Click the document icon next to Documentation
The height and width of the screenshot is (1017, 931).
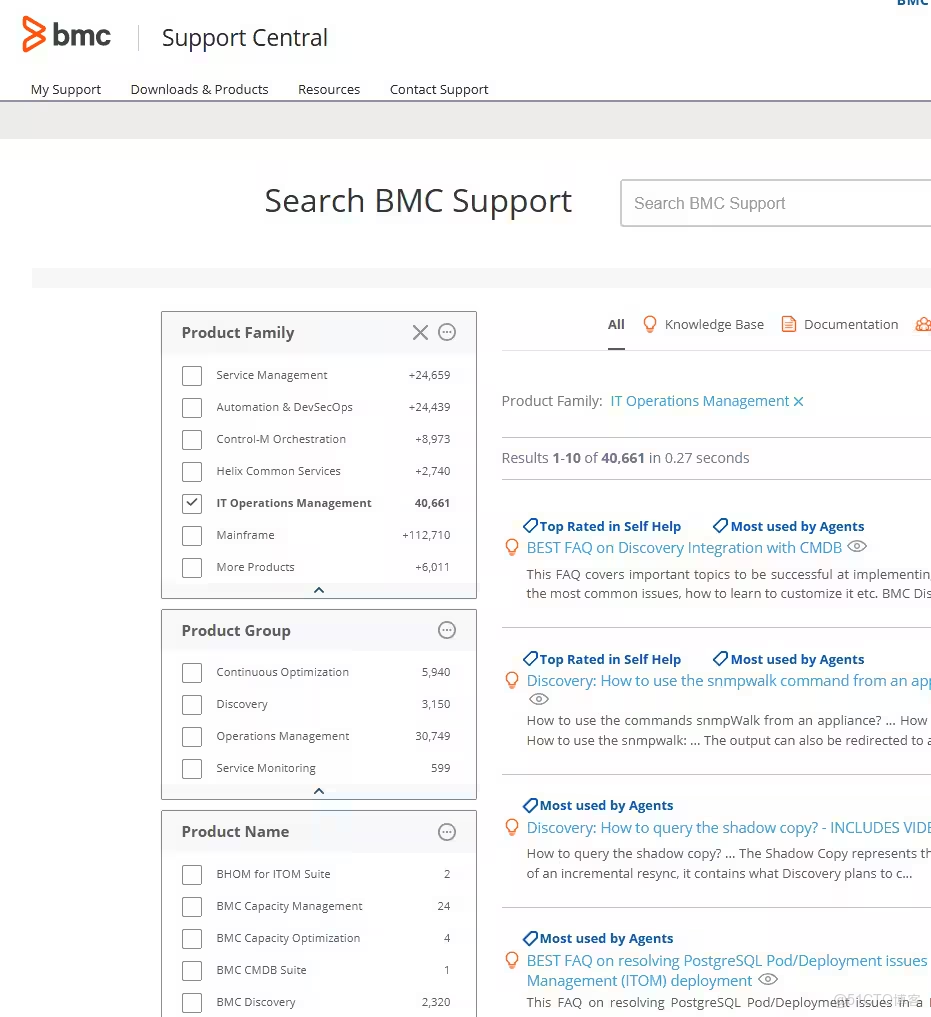point(789,324)
